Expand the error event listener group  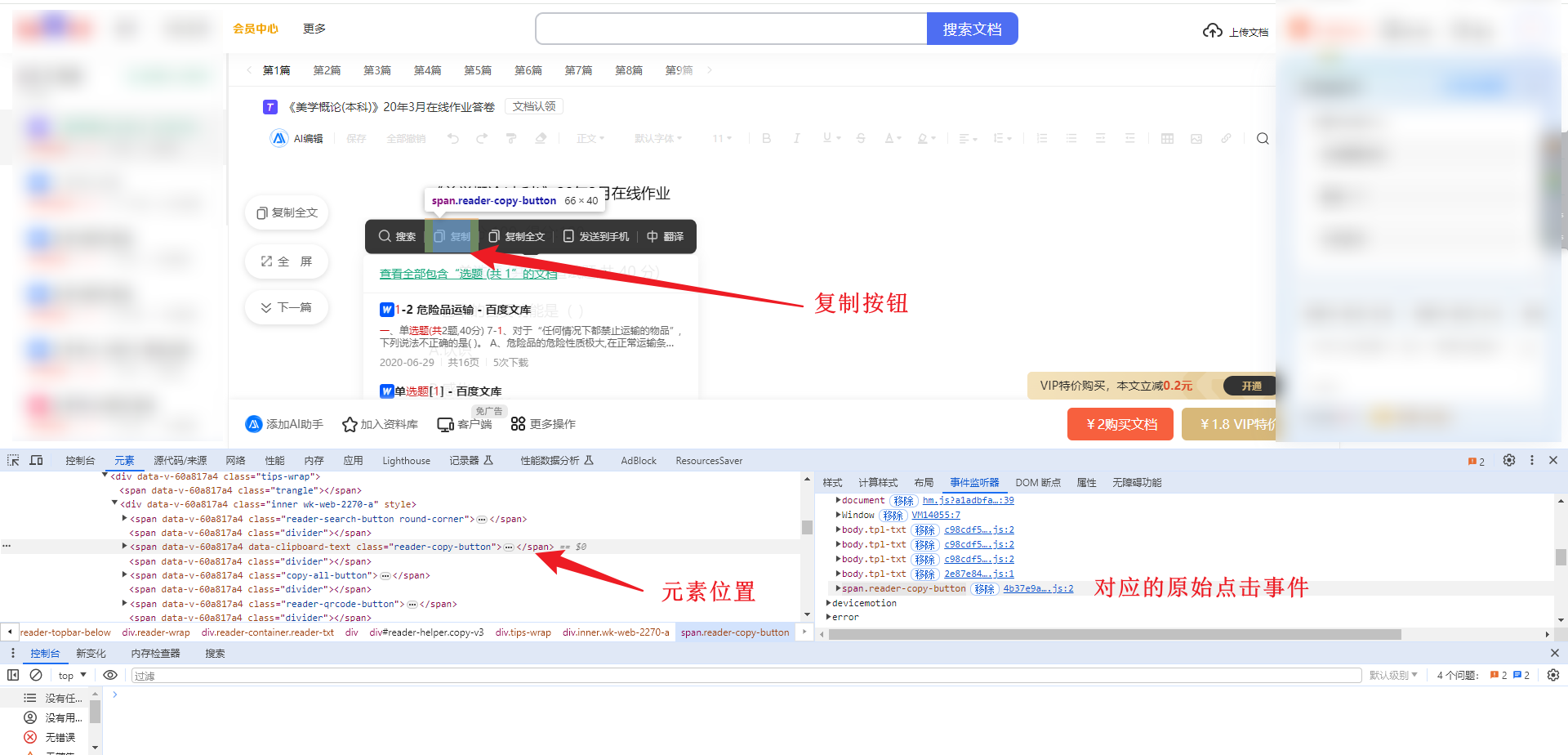pyautogui.click(x=829, y=617)
